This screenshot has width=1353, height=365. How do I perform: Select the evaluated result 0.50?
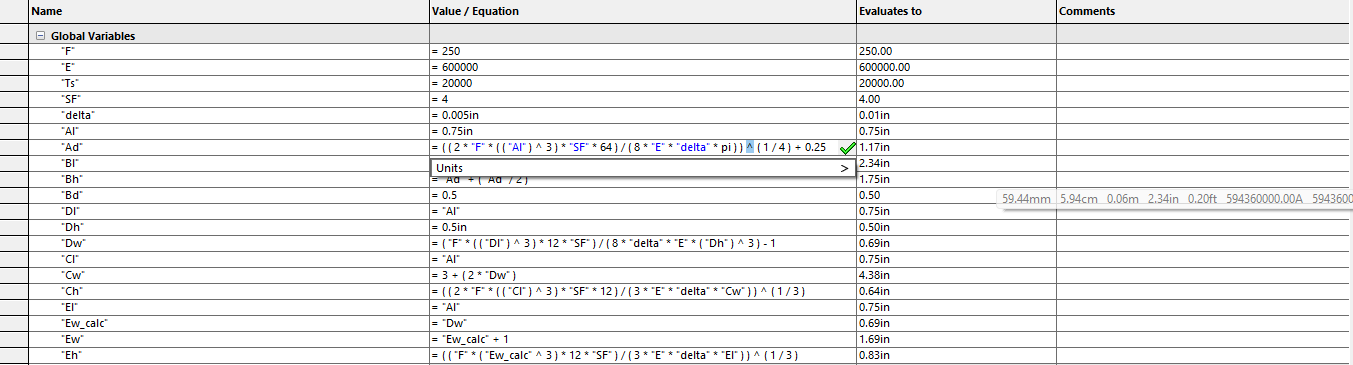coord(956,195)
